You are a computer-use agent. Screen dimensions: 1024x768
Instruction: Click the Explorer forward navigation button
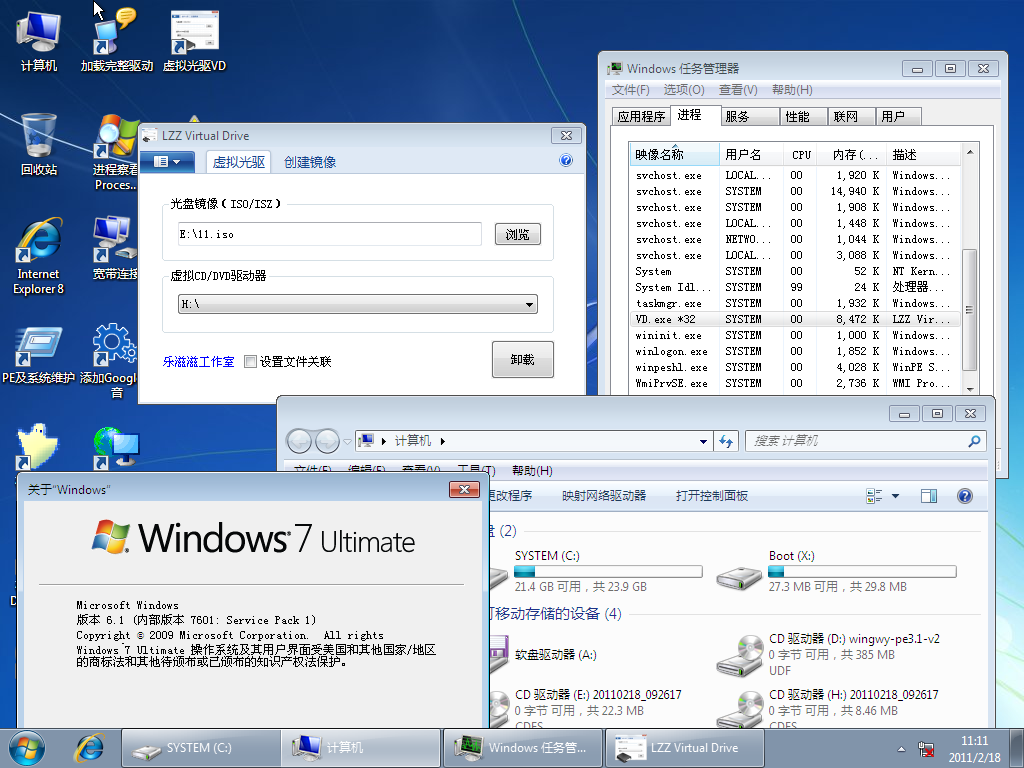pos(327,441)
